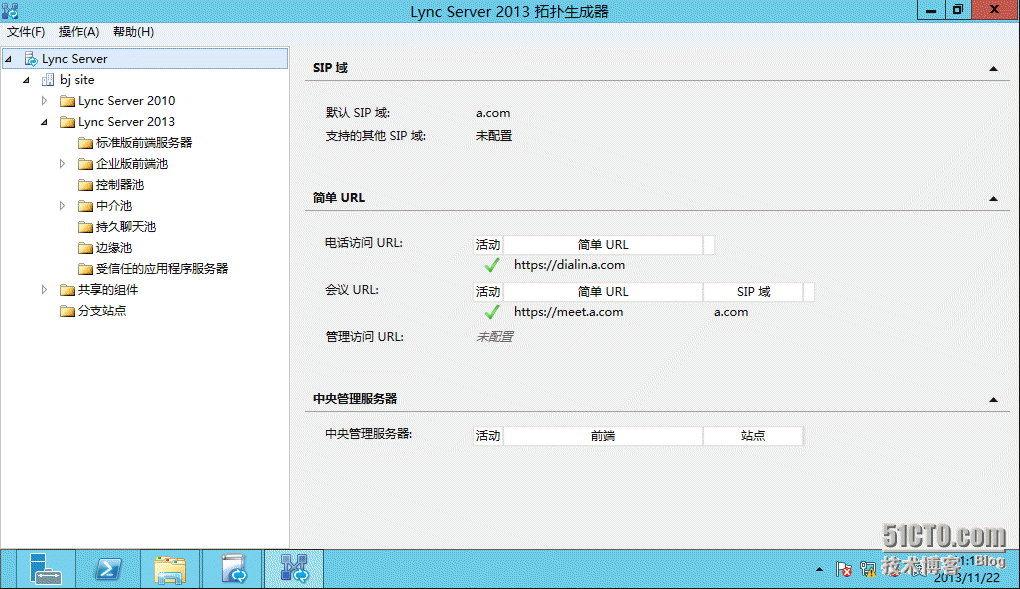
Task: Click the network warning tray icon
Action: point(868,569)
